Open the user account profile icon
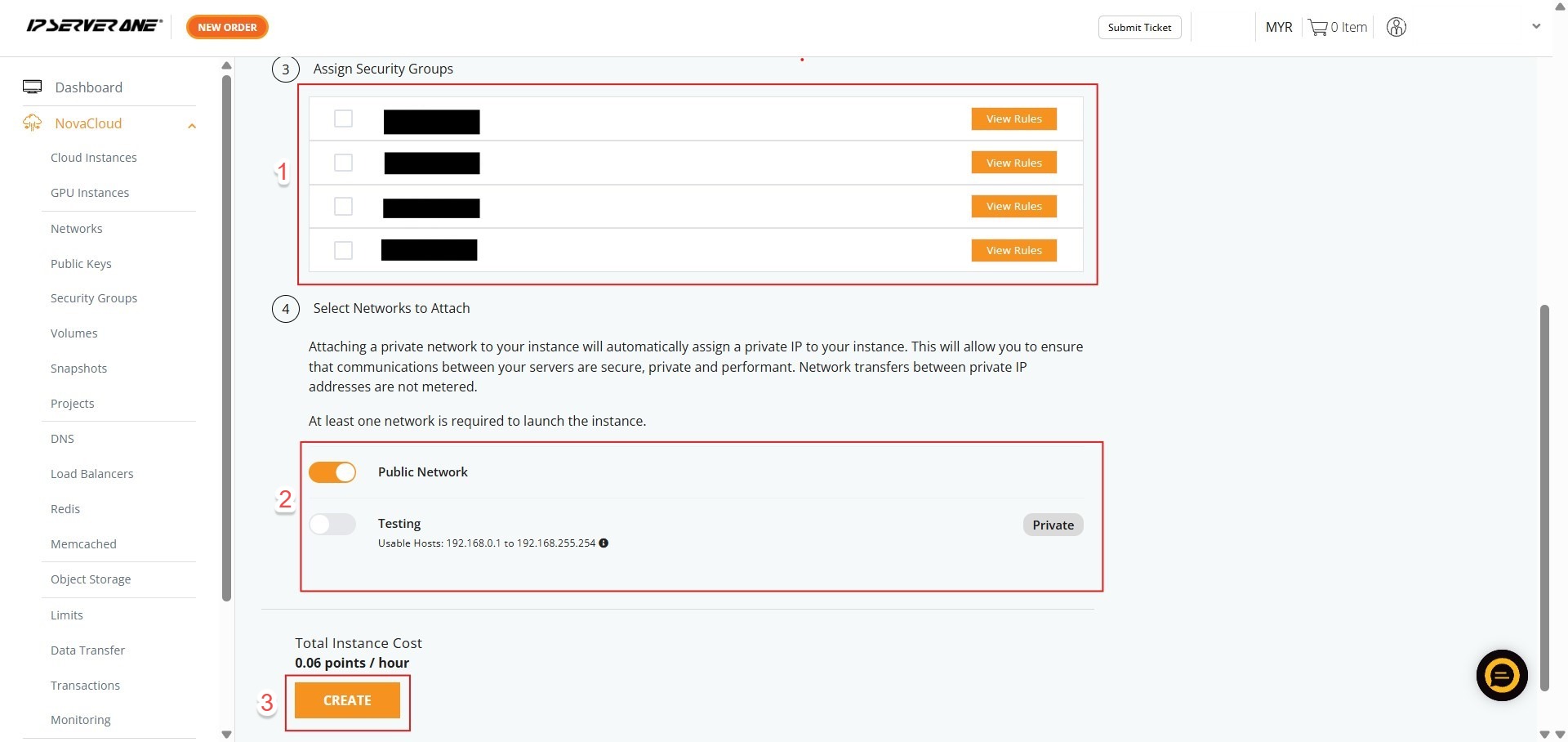1568x742 pixels. coord(1396,27)
